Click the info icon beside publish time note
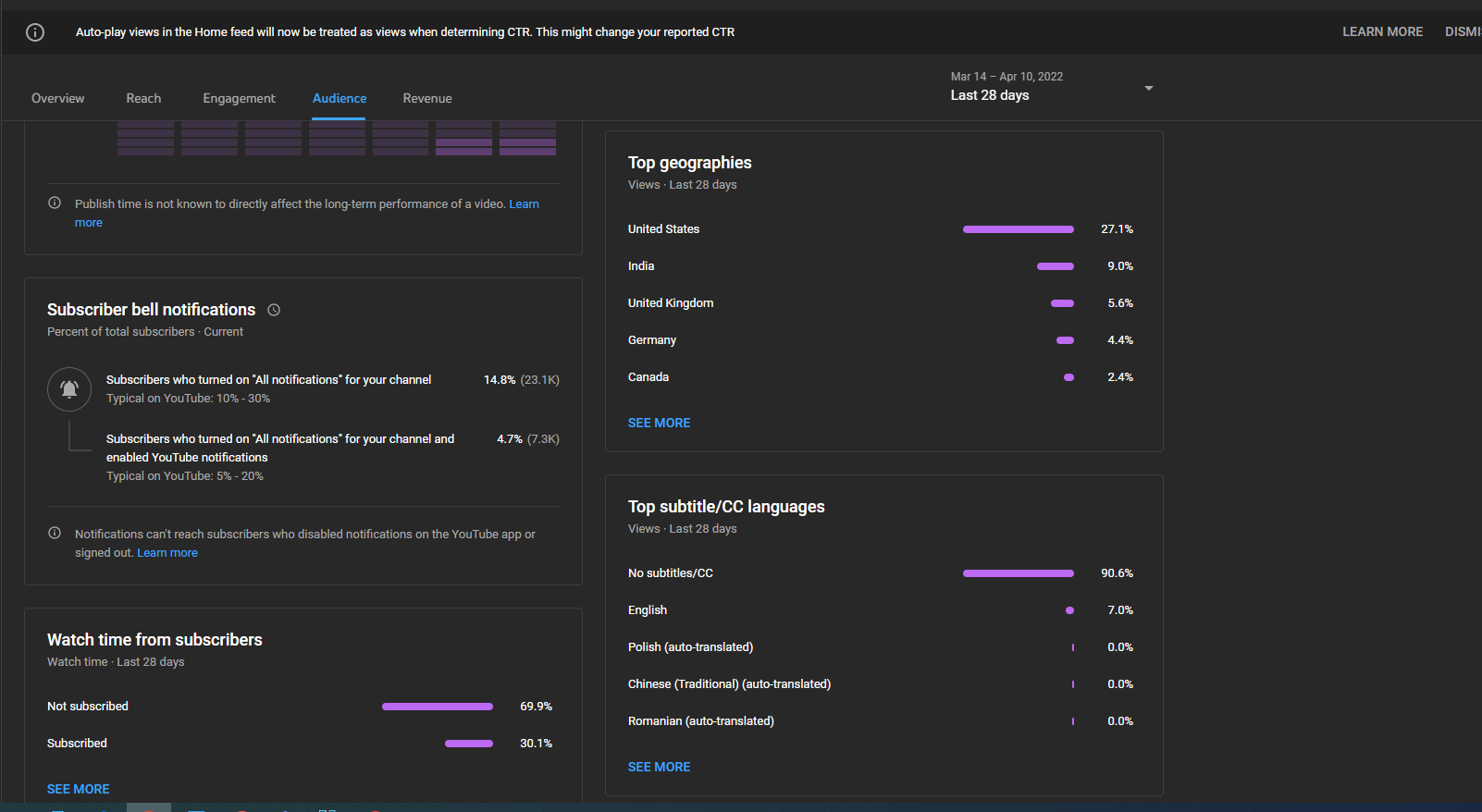 point(55,203)
